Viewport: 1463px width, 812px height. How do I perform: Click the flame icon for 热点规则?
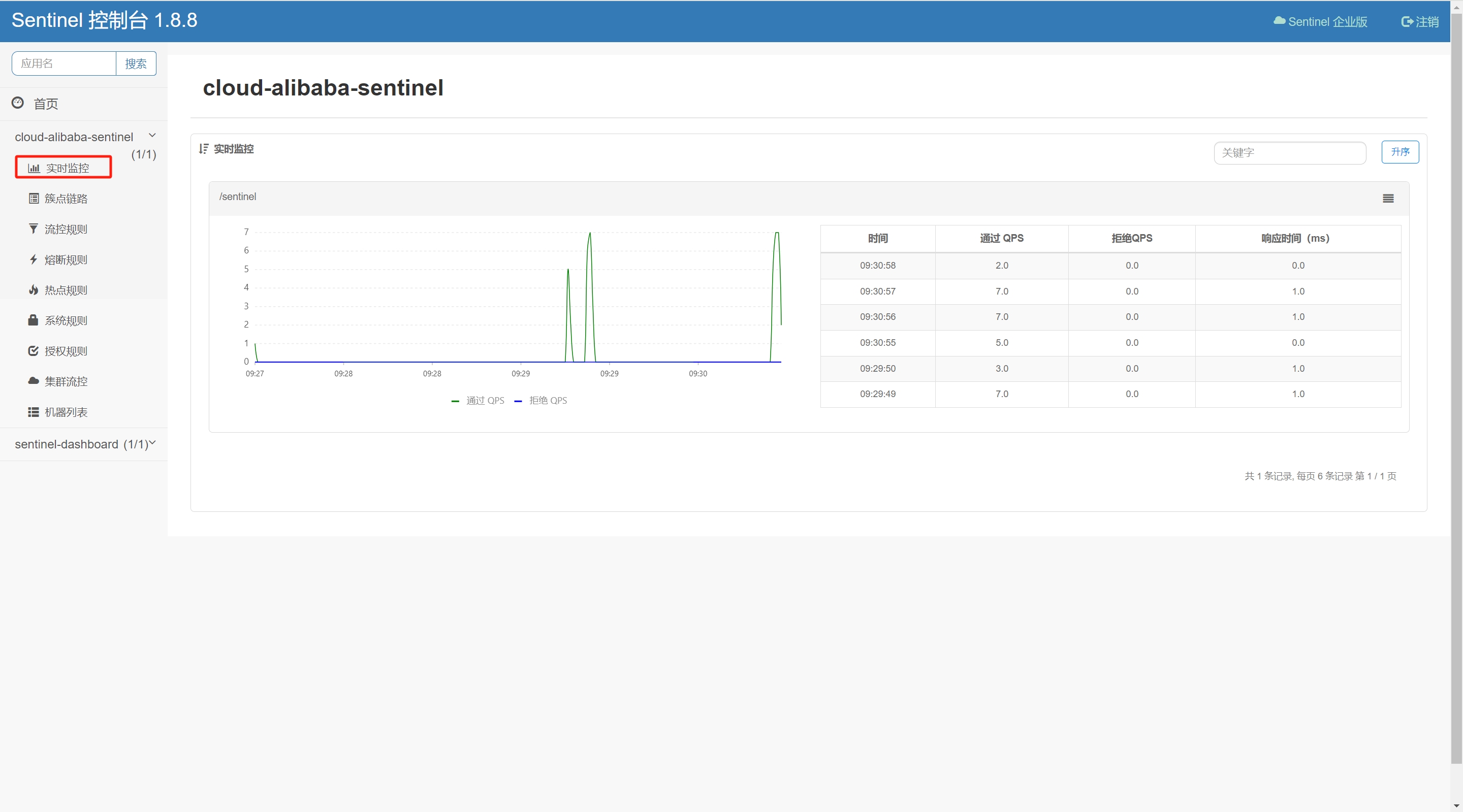34,290
